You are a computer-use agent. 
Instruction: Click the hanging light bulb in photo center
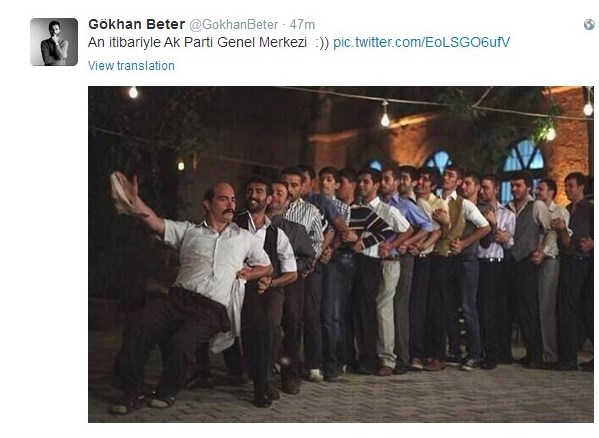pyautogui.click(x=385, y=116)
